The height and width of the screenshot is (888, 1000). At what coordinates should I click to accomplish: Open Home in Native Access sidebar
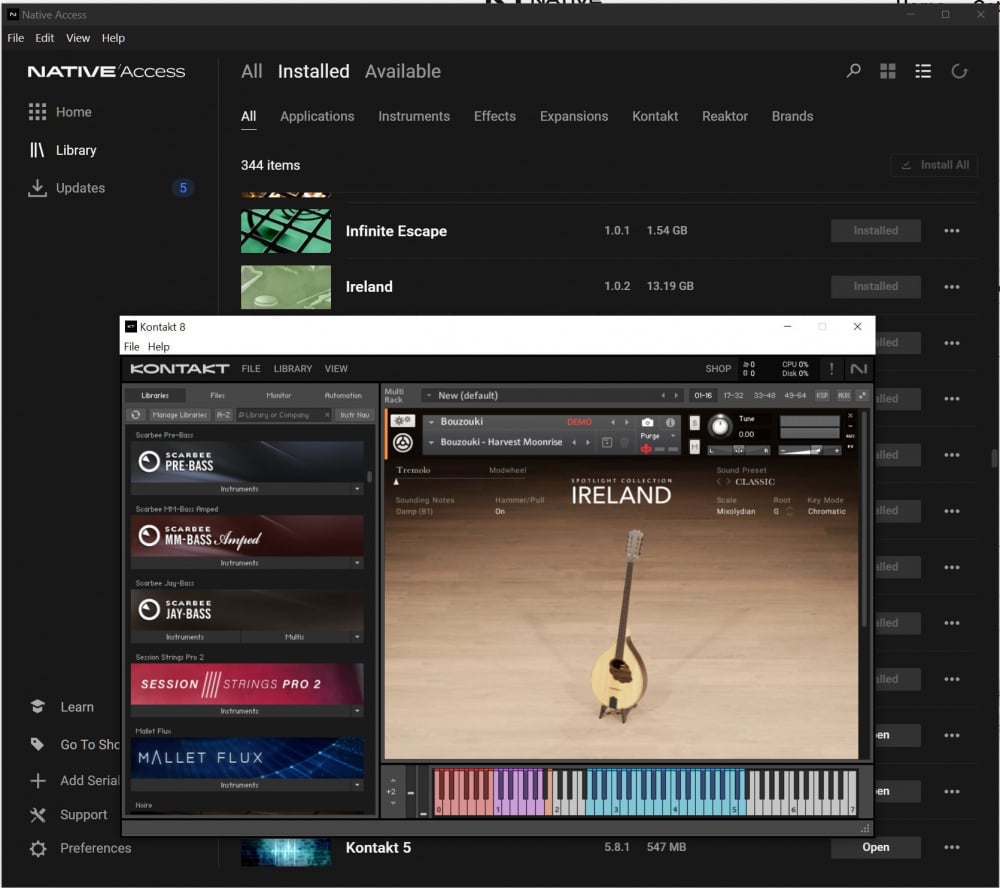coord(60,112)
